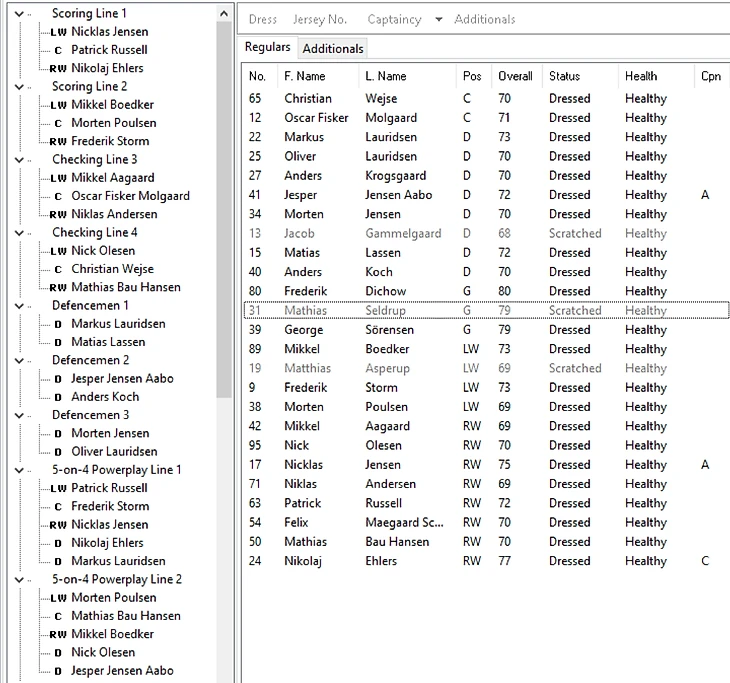Image resolution: width=730 pixels, height=683 pixels.
Task: Collapse the 5-on-4 Powerplay Line 1 node
Action: click(x=19, y=470)
